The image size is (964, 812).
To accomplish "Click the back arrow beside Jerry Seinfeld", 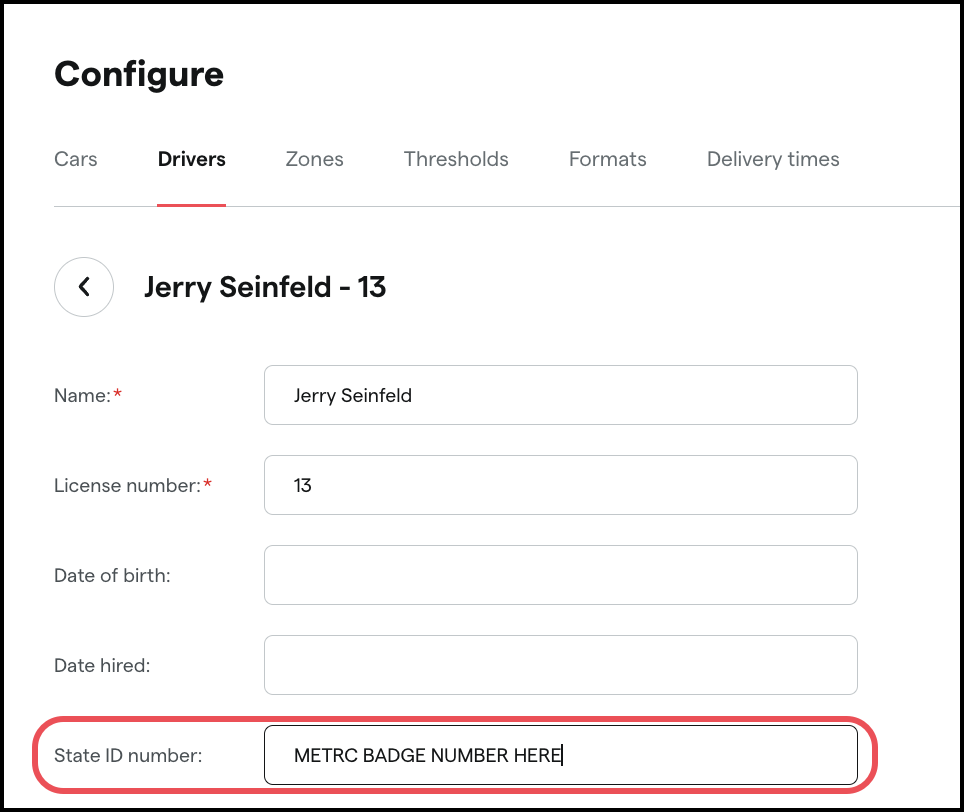I will pyautogui.click(x=84, y=287).
